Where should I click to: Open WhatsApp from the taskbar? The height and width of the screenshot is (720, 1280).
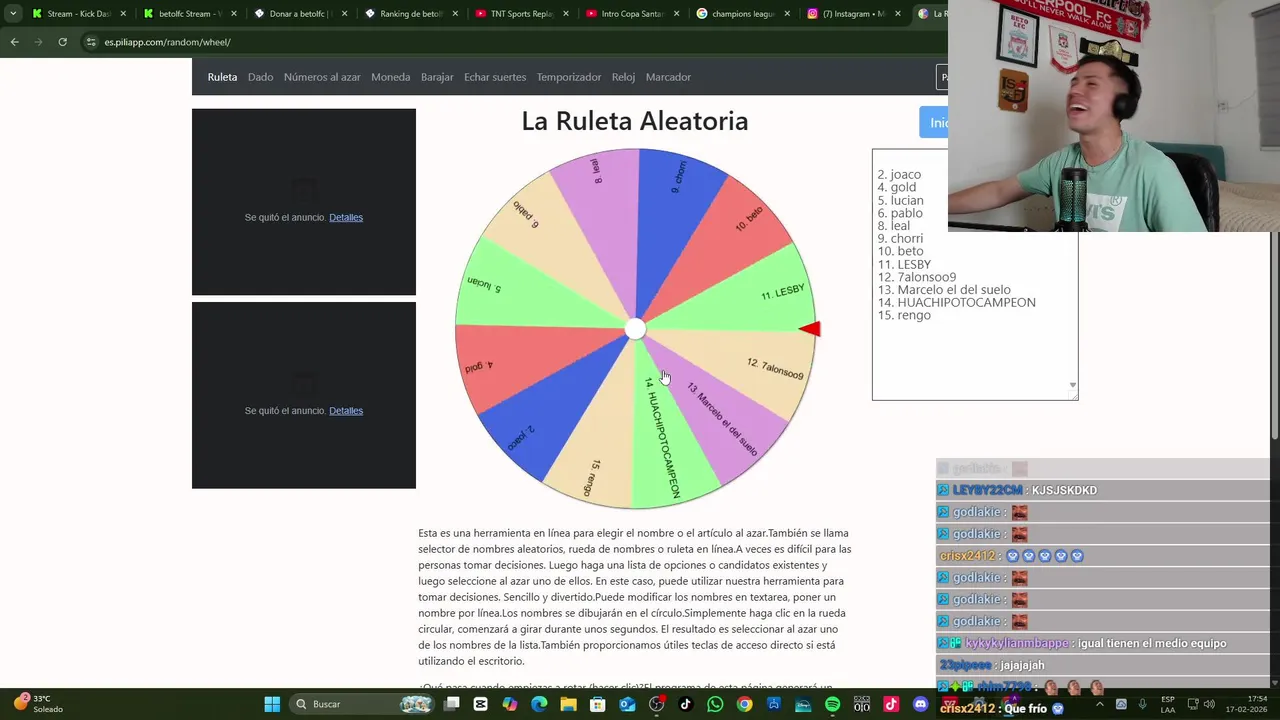pos(715,704)
